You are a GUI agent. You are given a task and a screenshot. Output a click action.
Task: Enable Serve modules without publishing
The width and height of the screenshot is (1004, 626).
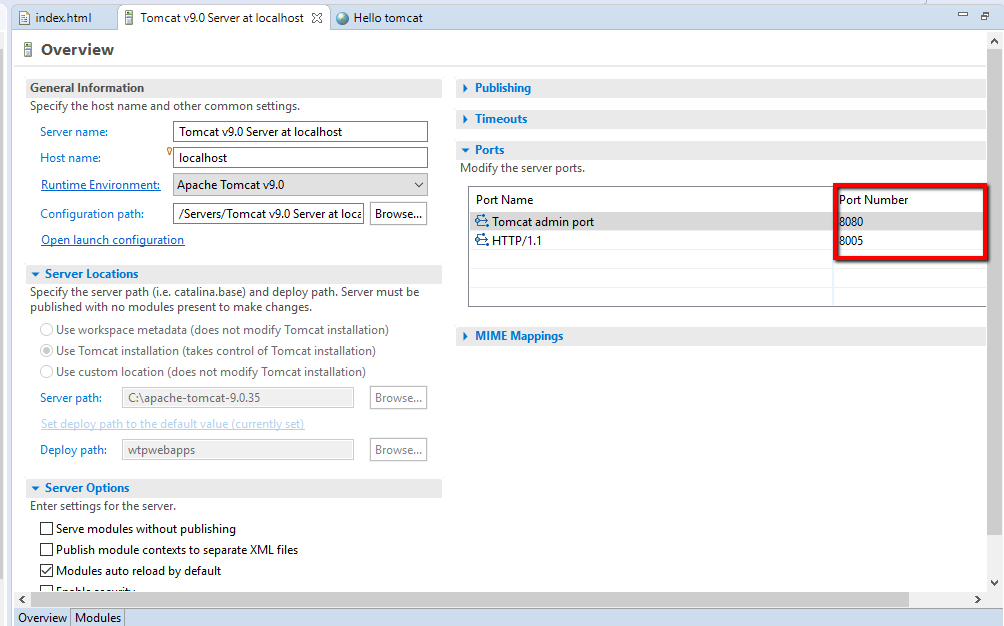click(x=46, y=529)
